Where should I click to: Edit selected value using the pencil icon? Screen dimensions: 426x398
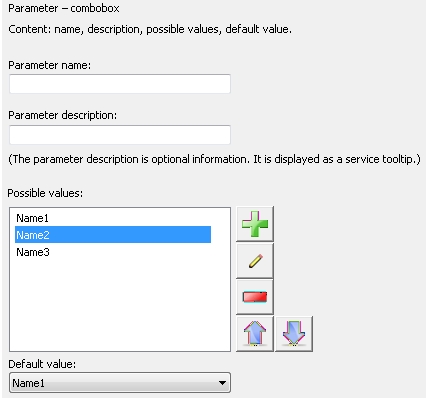click(x=255, y=261)
